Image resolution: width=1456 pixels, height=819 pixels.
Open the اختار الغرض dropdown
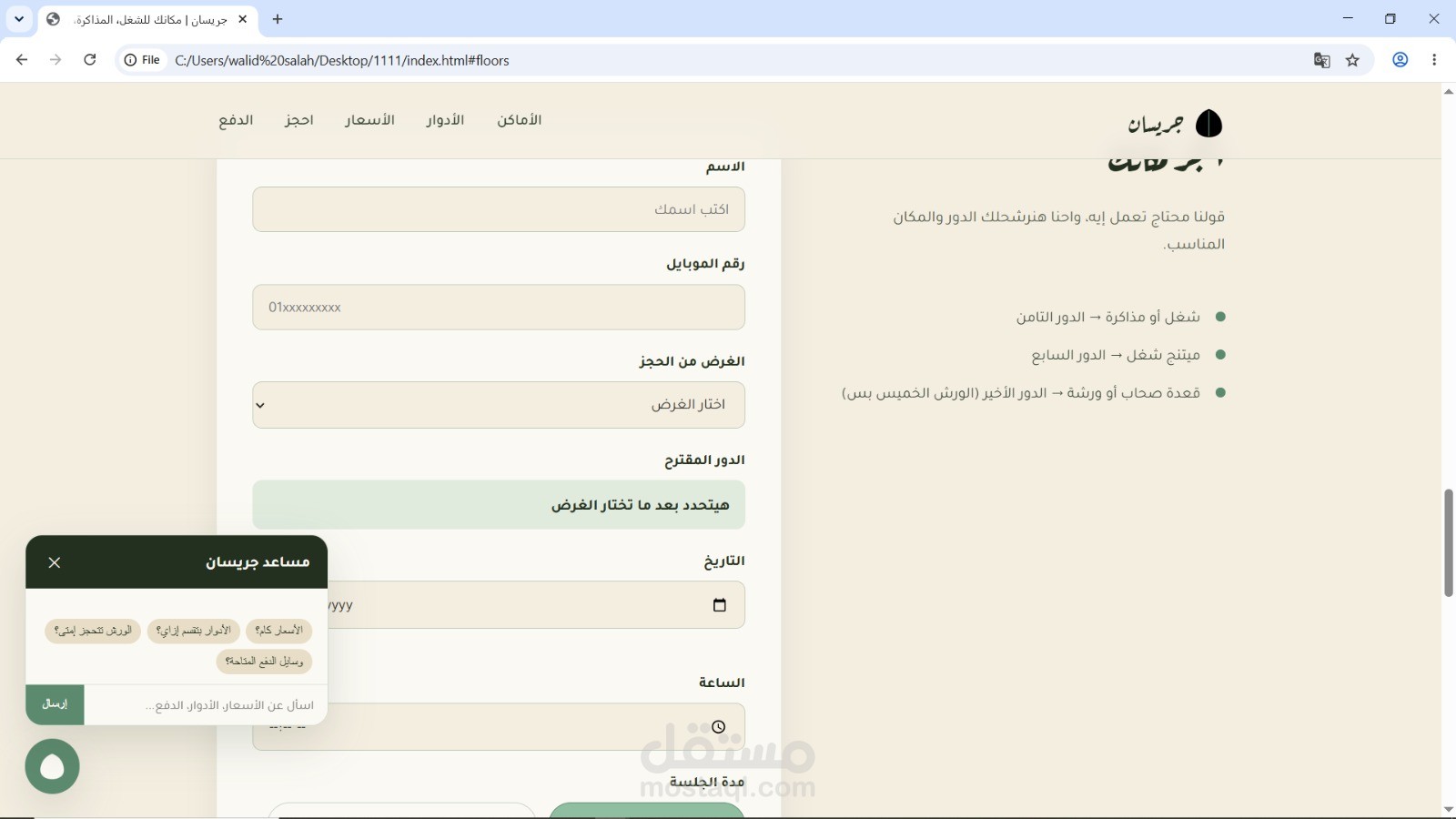tap(499, 405)
